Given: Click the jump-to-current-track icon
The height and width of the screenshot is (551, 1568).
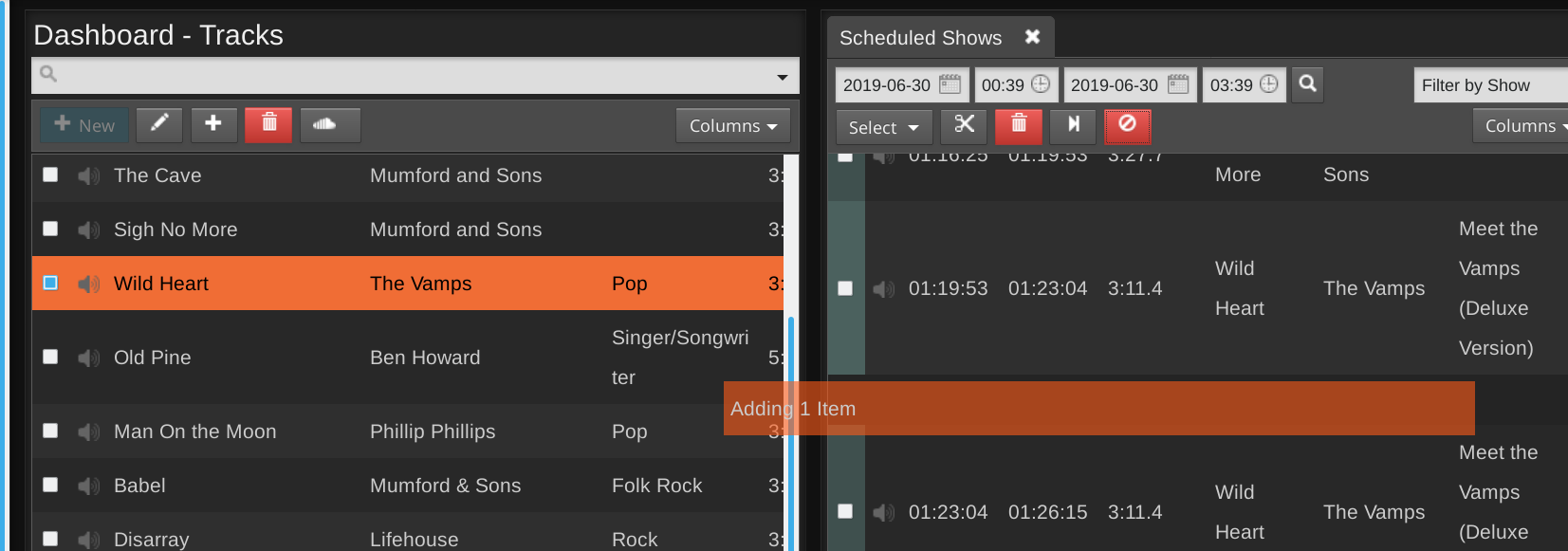Looking at the screenshot, I should (1073, 125).
